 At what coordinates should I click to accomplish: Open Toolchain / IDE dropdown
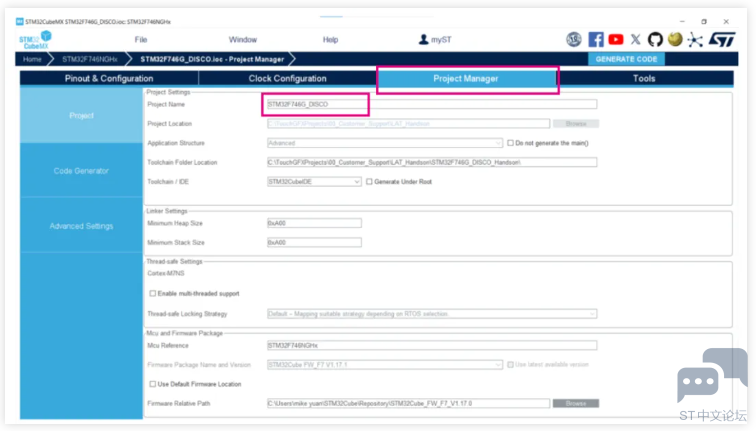click(314, 182)
